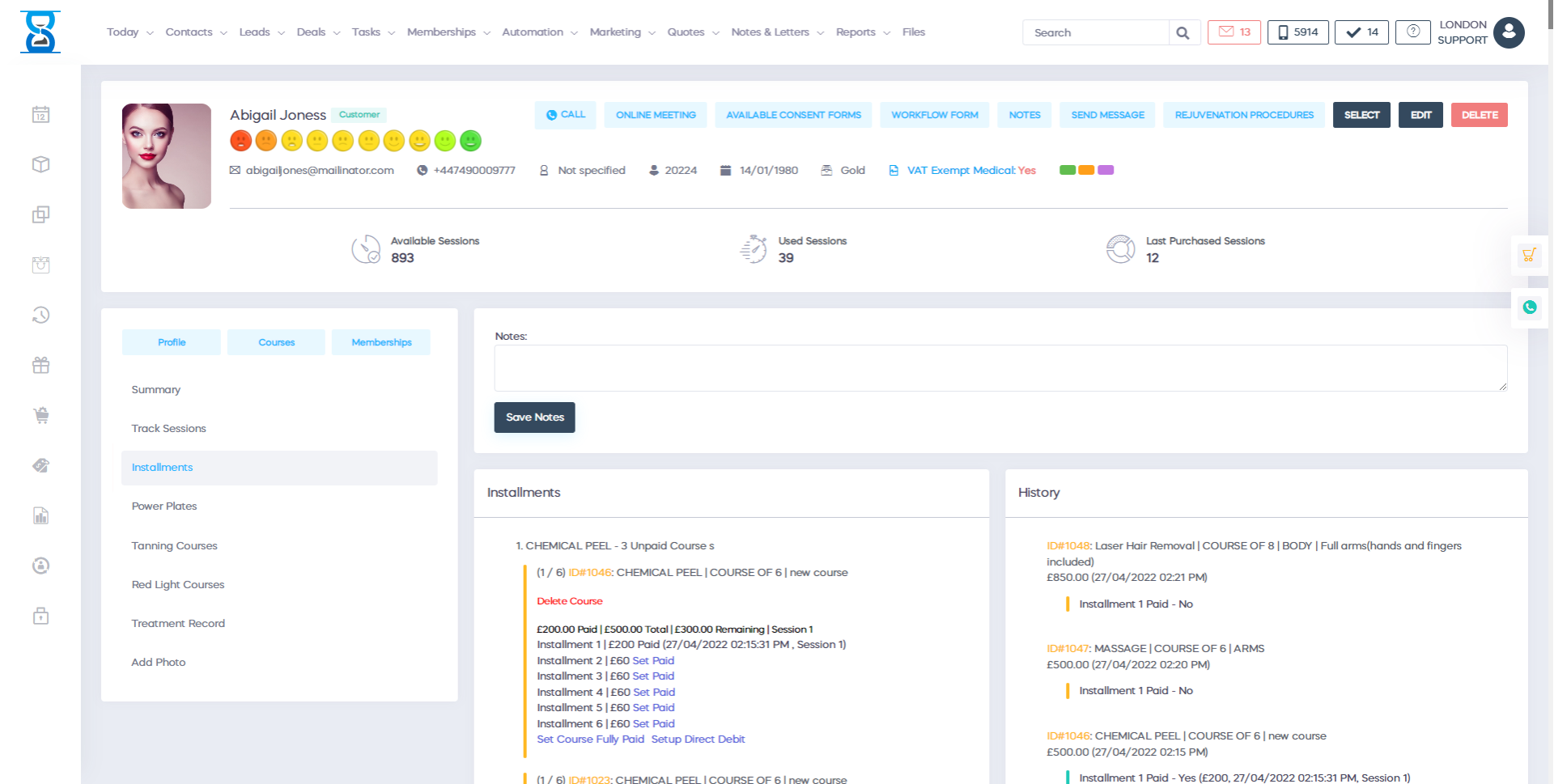Select Track Sessions in the side menu
This screenshot has width=1554, height=784.
(168, 429)
